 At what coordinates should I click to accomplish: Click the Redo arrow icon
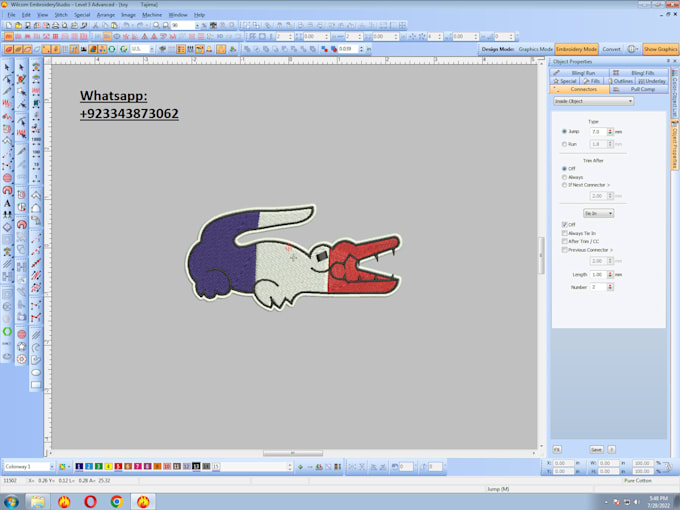coord(140,26)
